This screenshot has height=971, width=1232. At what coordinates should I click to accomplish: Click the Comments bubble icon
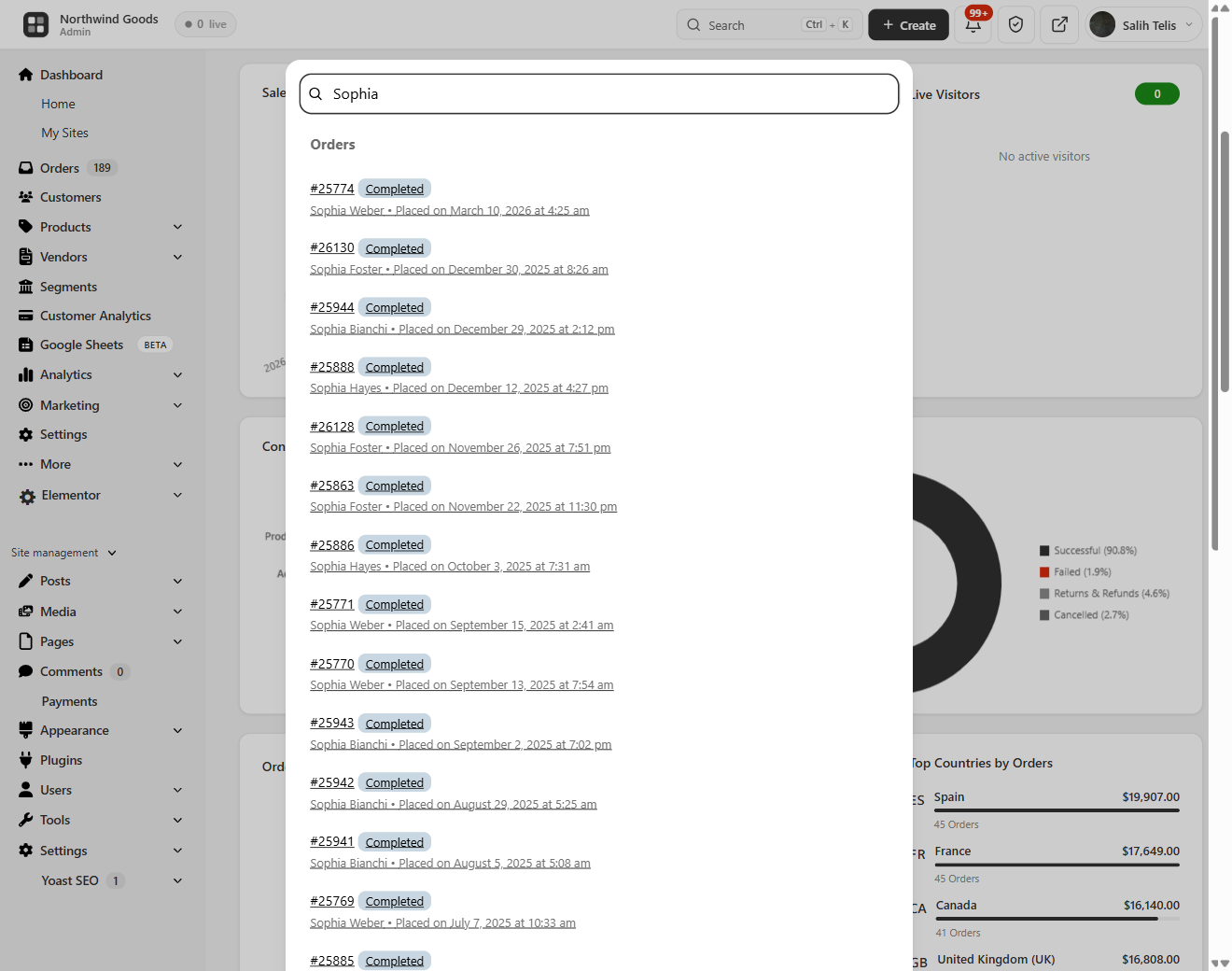click(x=26, y=671)
